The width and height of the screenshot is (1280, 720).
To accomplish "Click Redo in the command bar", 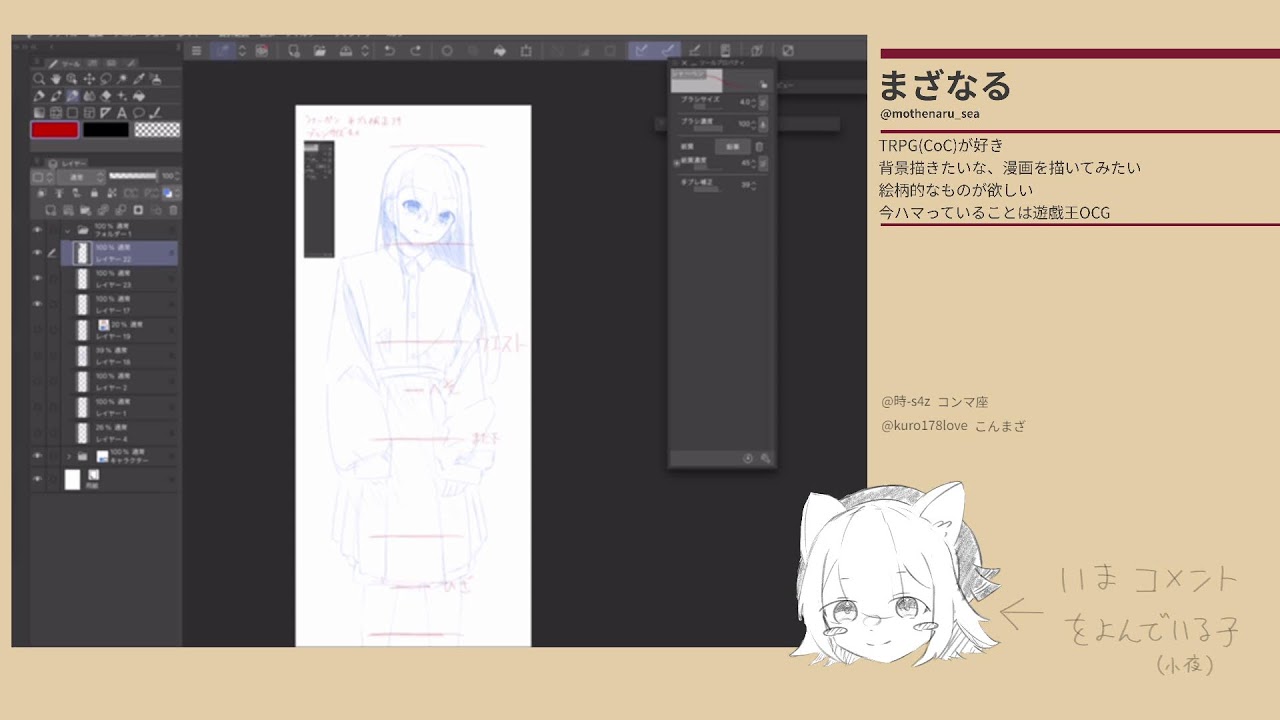I will (x=416, y=50).
